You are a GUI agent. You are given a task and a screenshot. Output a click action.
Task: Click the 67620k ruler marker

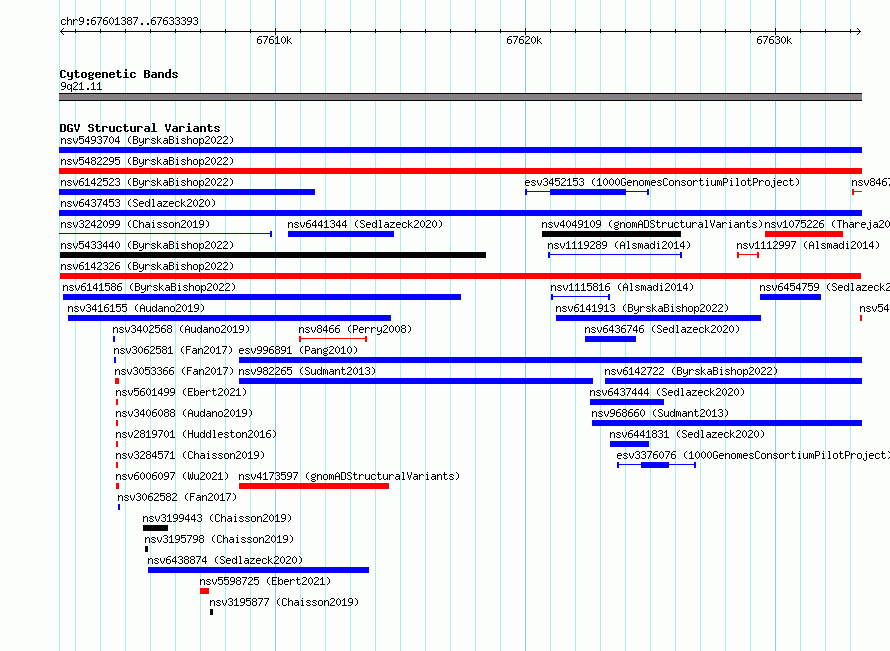tap(524, 40)
